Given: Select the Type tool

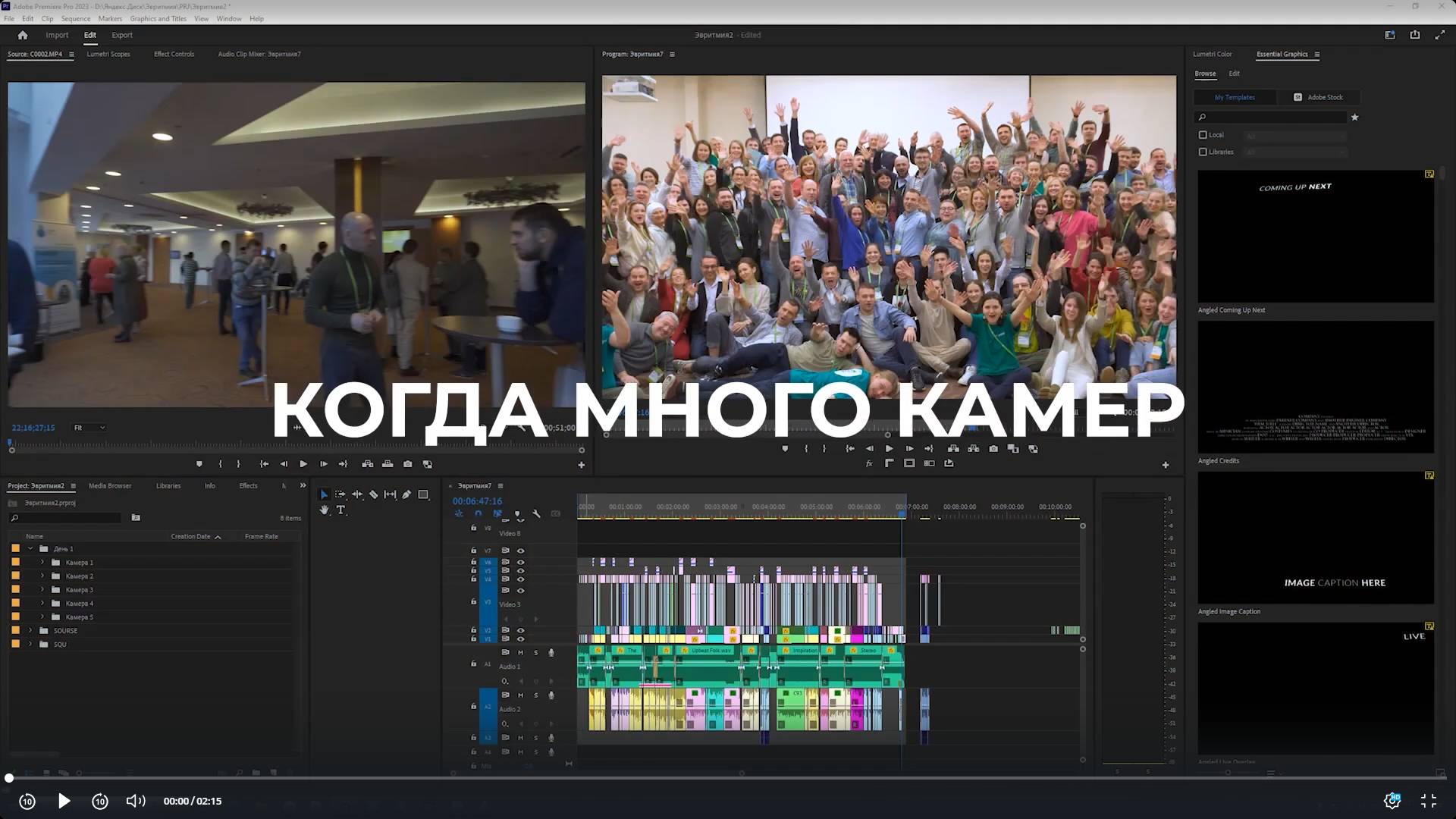Looking at the screenshot, I should point(340,510).
